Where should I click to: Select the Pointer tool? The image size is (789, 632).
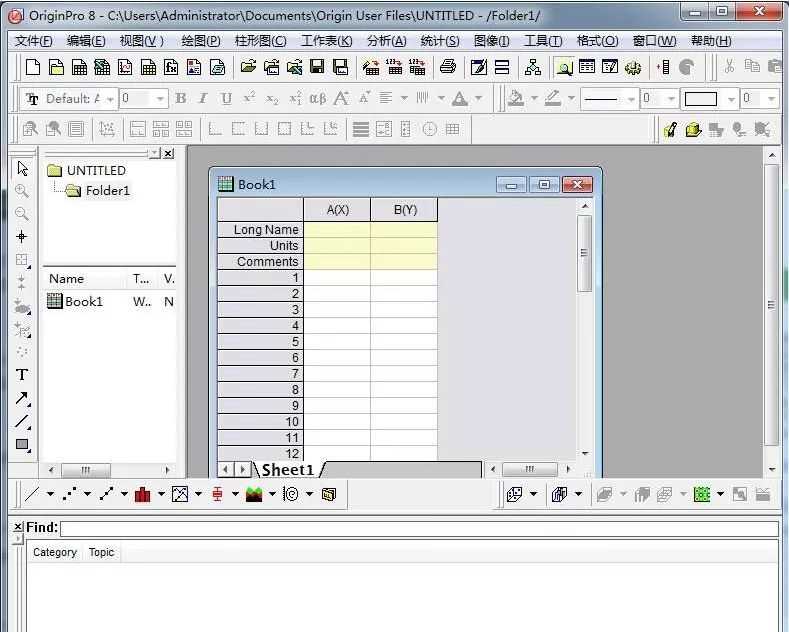(x=22, y=168)
